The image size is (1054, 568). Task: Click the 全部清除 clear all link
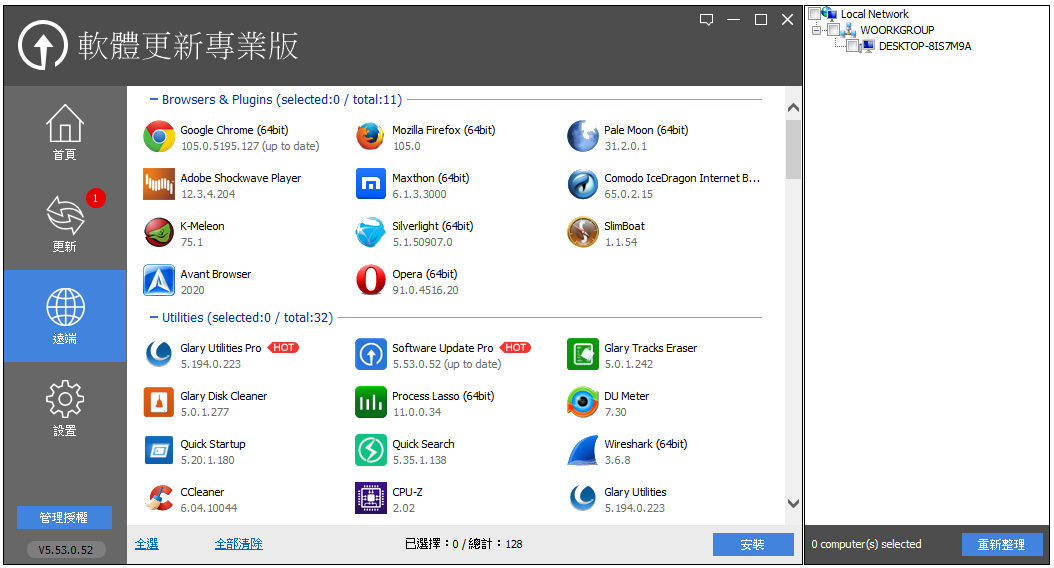click(x=239, y=544)
